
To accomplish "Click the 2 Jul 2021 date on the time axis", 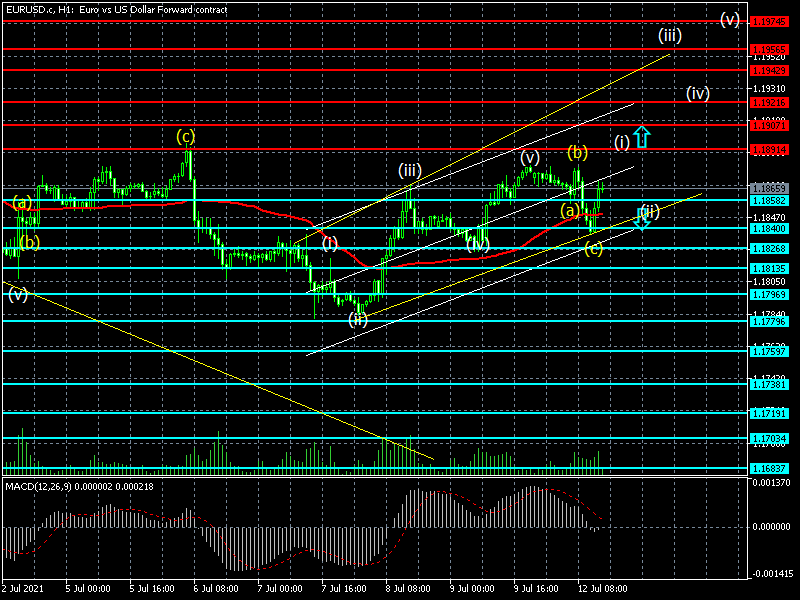I will pyautogui.click(x=24, y=589).
